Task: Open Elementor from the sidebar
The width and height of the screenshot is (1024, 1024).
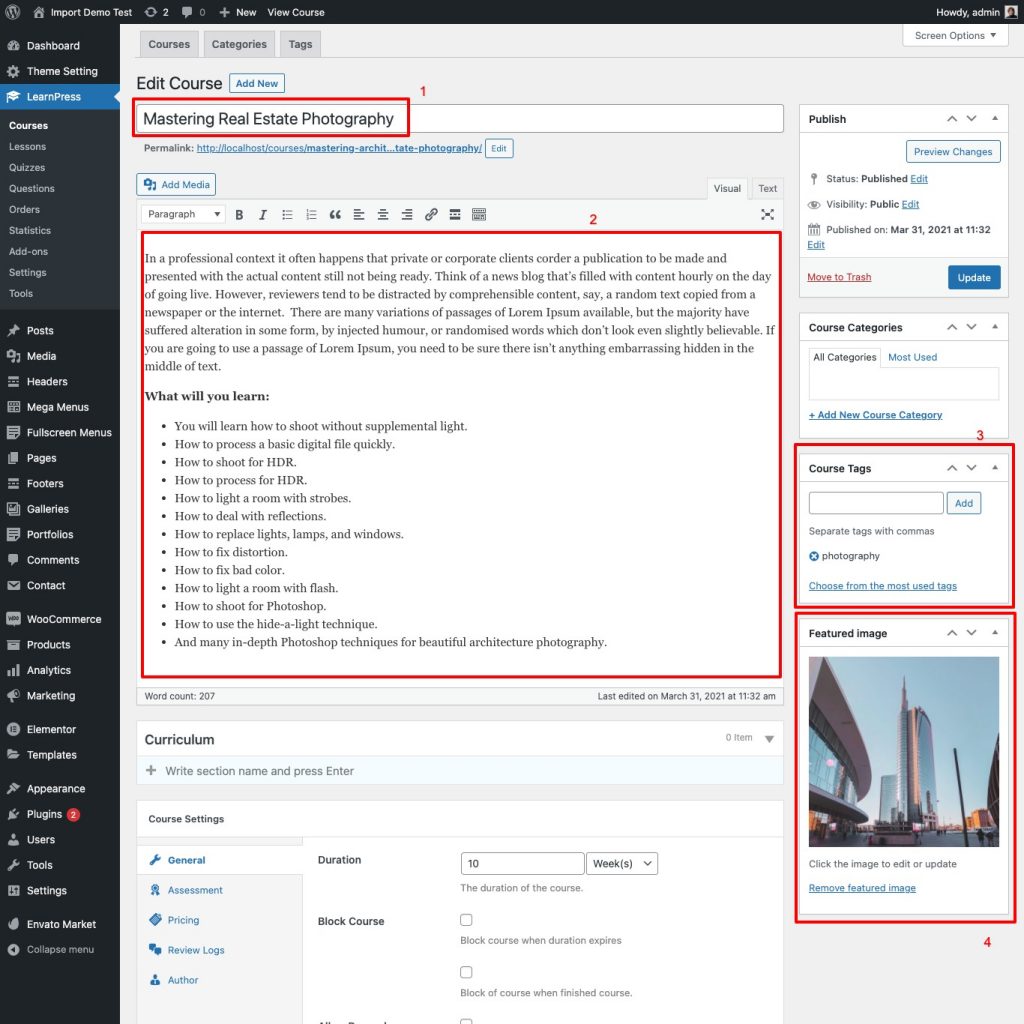Action: (52, 729)
